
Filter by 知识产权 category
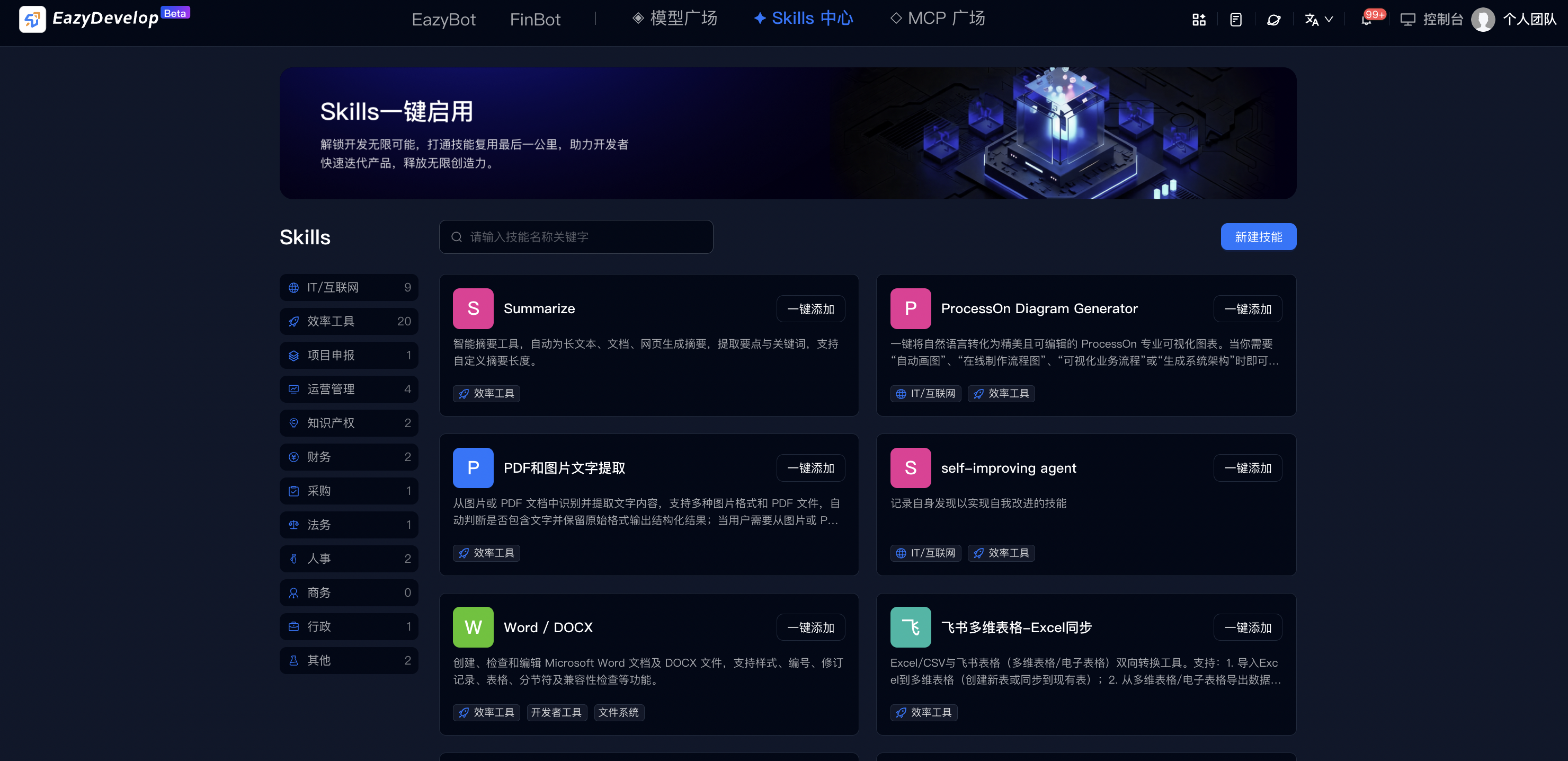[349, 423]
